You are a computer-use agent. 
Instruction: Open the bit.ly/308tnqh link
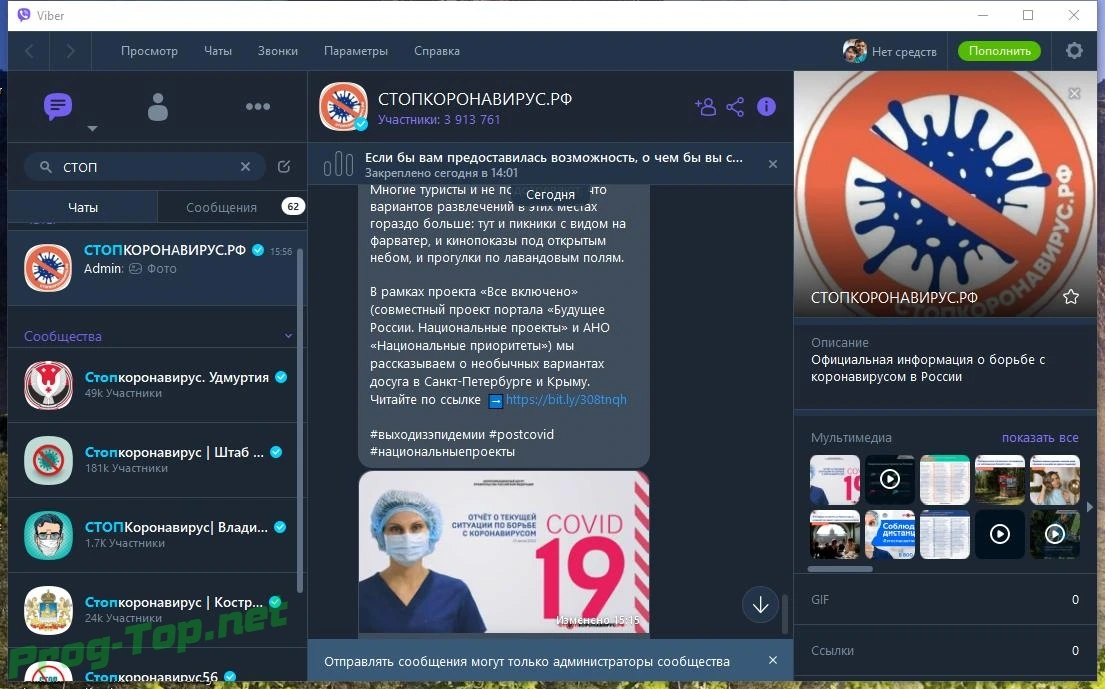[x=566, y=399]
